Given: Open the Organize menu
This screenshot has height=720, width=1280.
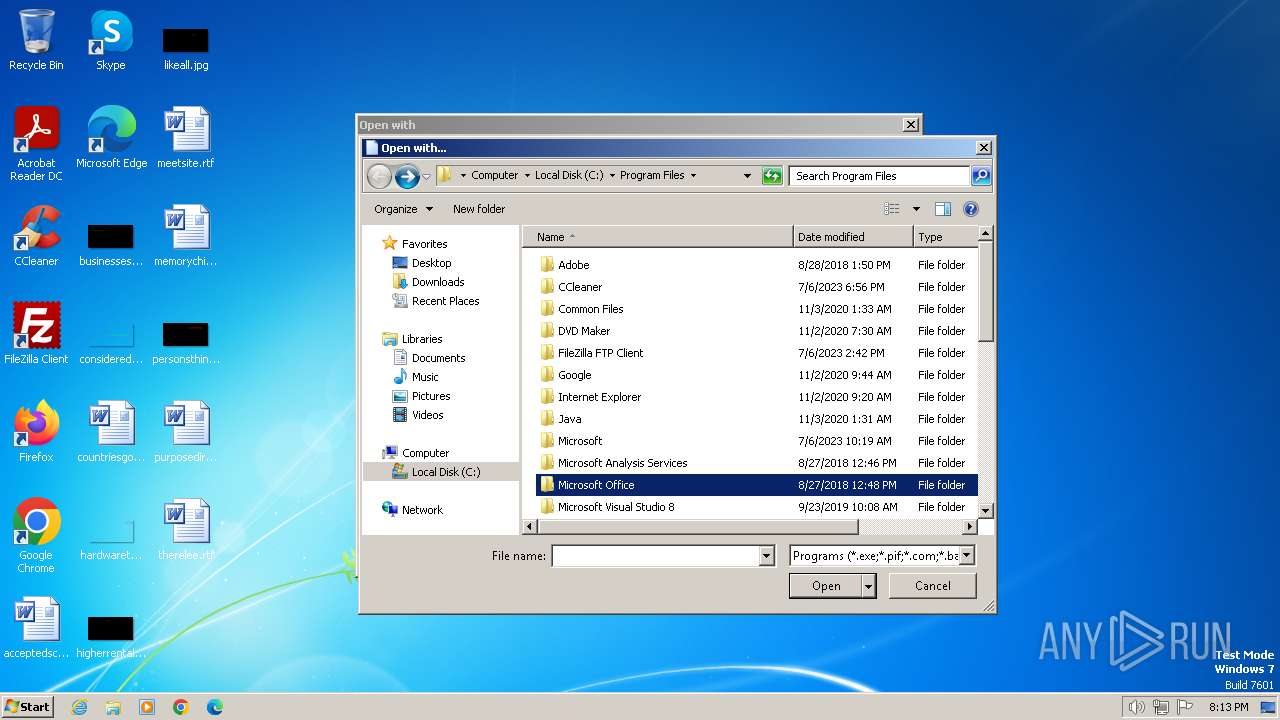Looking at the screenshot, I should (x=403, y=209).
